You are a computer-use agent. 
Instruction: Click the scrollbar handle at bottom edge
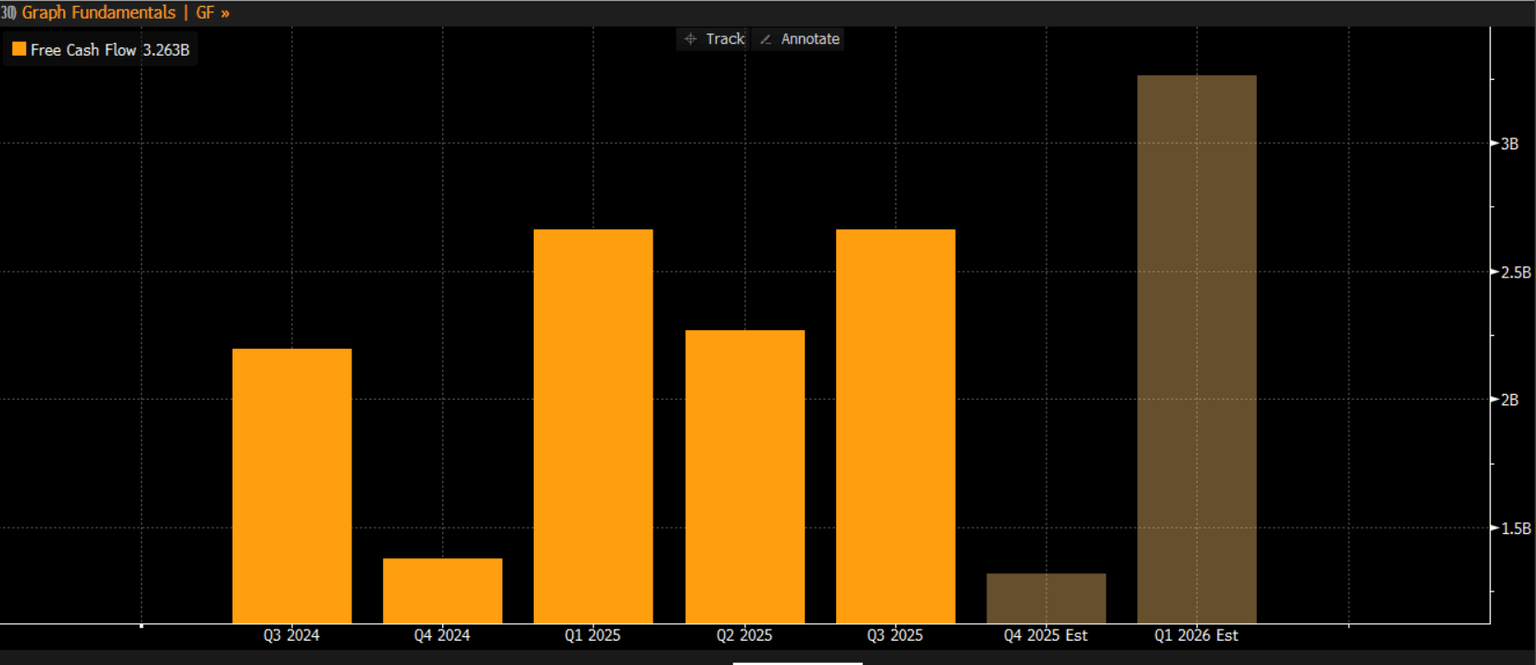tap(797, 662)
